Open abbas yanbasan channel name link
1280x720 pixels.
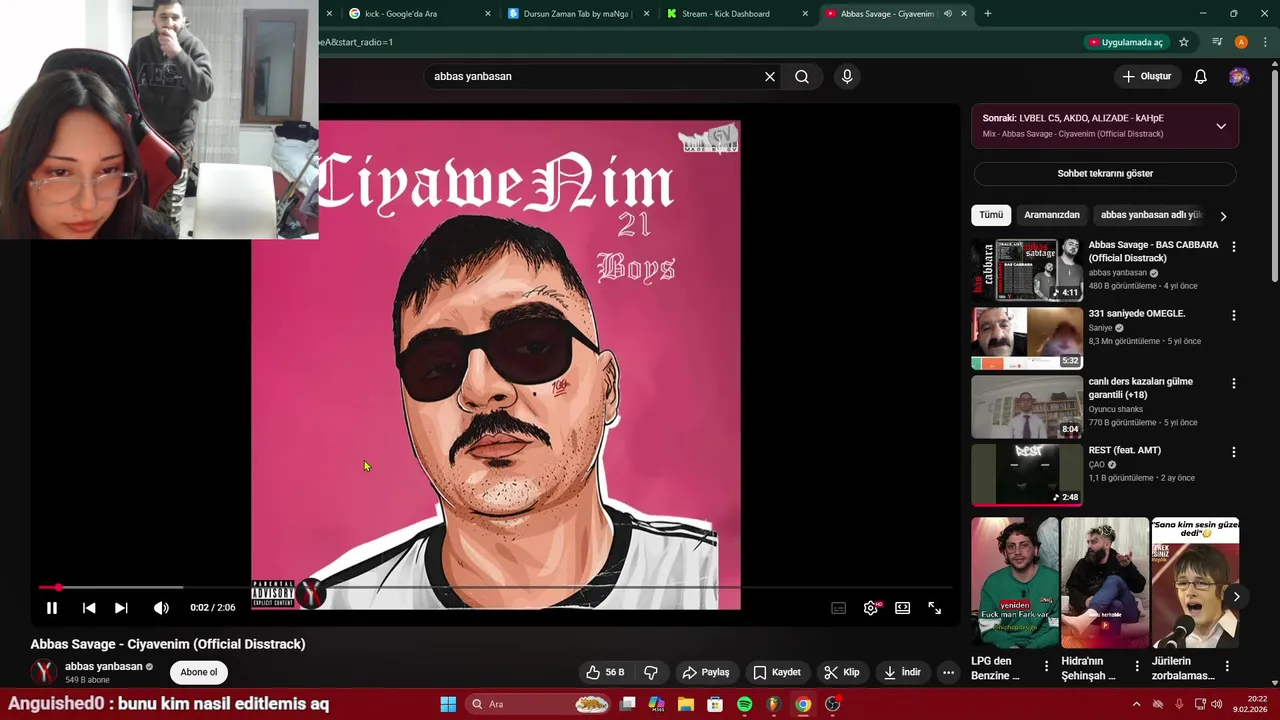(x=104, y=666)
